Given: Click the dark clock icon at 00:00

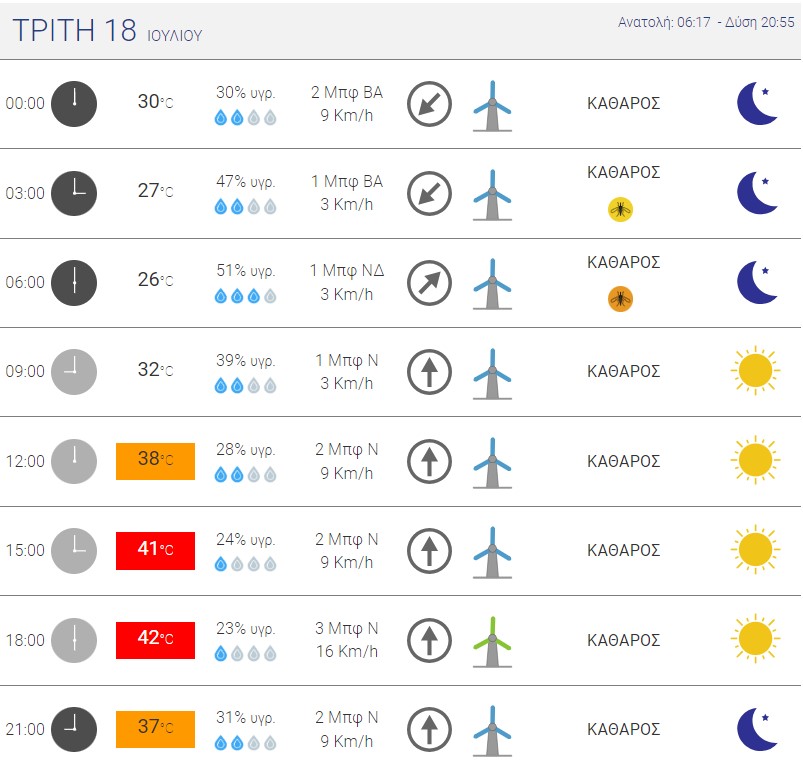Looking at the screenshot, I should click(74, 104).
